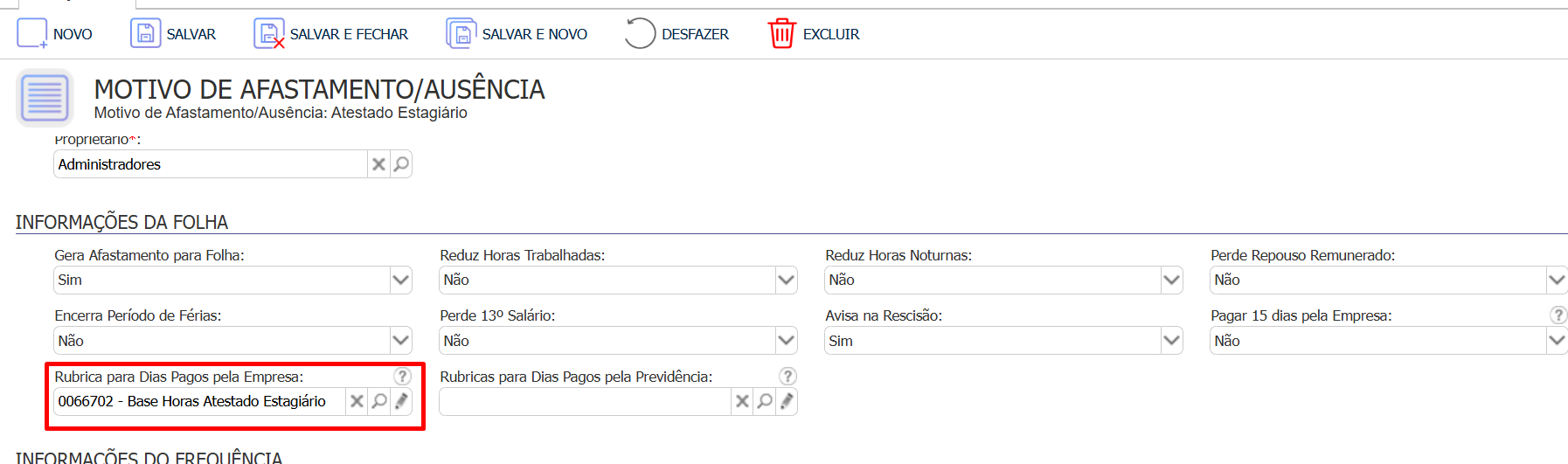
Task: Edit the Base Horas Atestado Estagiário rubrica
Action: pos(401,401)
